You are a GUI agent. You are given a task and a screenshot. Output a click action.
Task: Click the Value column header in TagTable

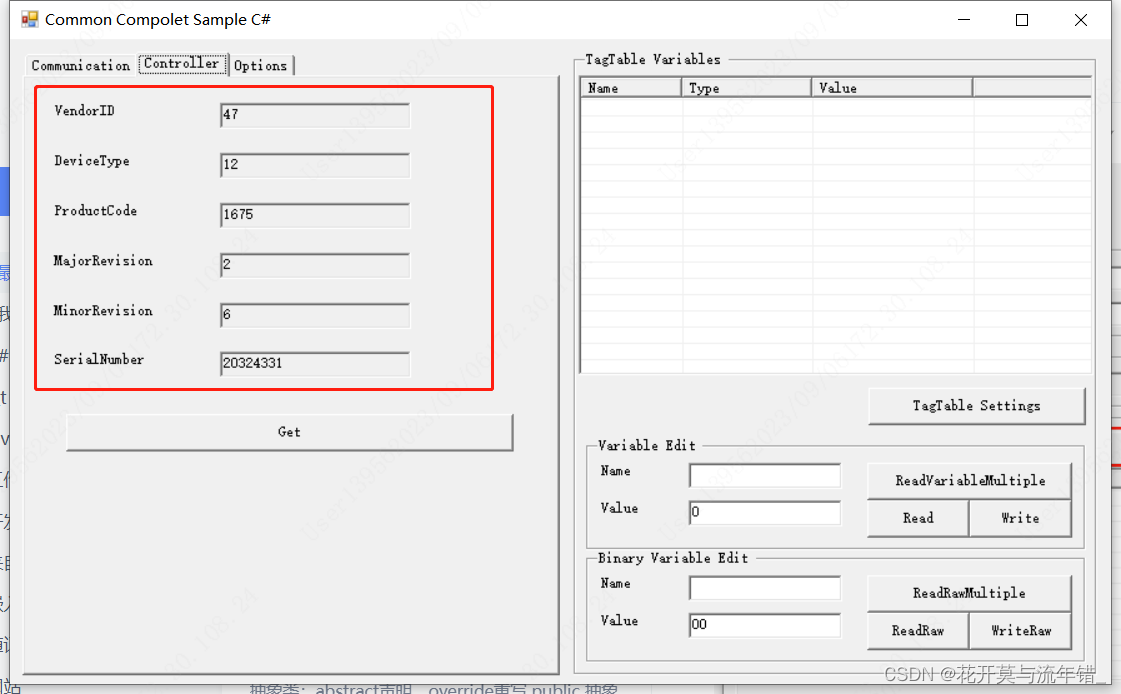tap(892, 88)
